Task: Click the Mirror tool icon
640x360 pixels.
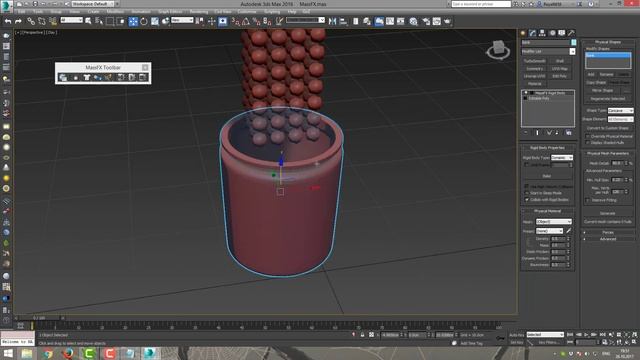Action: [x=333, y=21]
